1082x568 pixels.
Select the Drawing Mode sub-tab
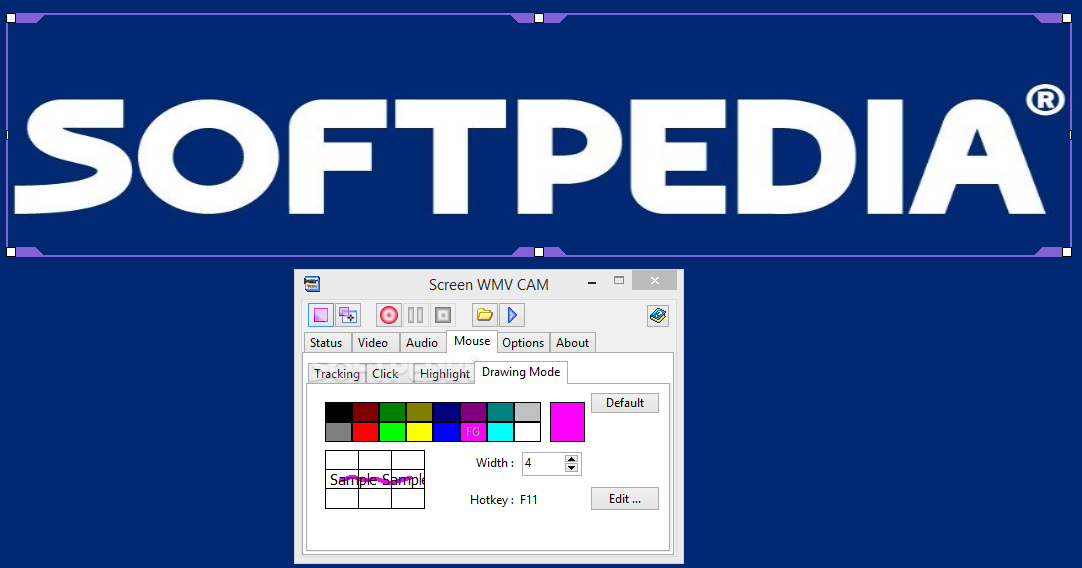click(x=521, y=372)
